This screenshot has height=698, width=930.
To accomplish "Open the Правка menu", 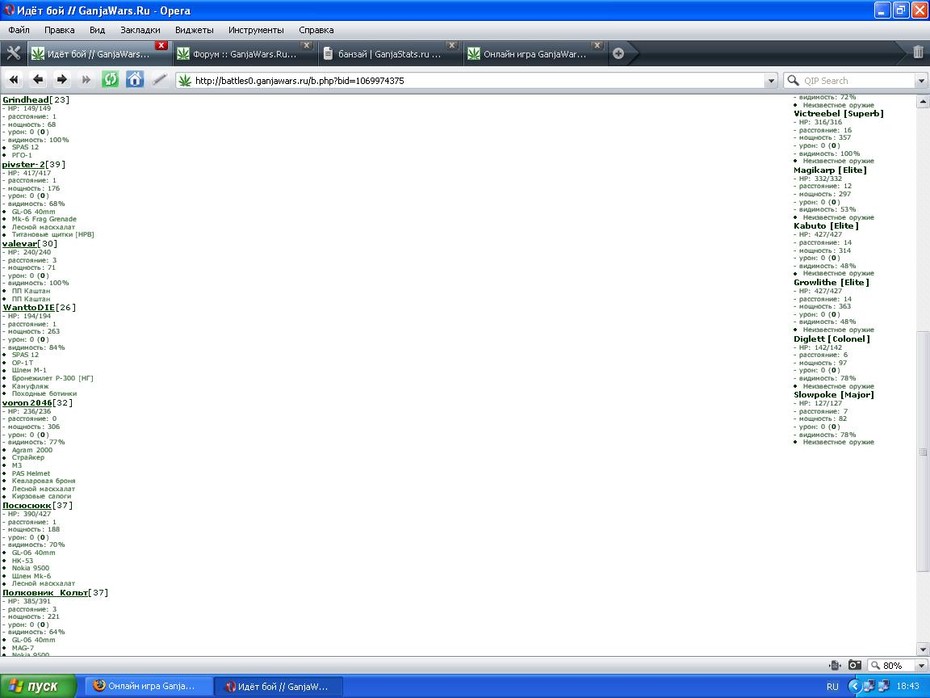I will 59,30.
